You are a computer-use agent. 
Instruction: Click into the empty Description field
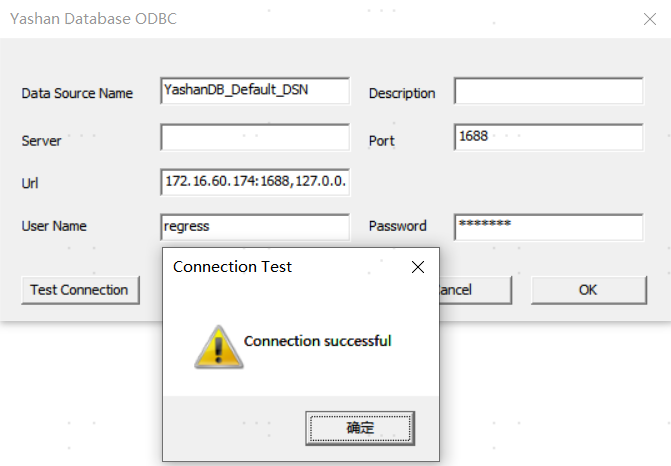tap(548, 91)
